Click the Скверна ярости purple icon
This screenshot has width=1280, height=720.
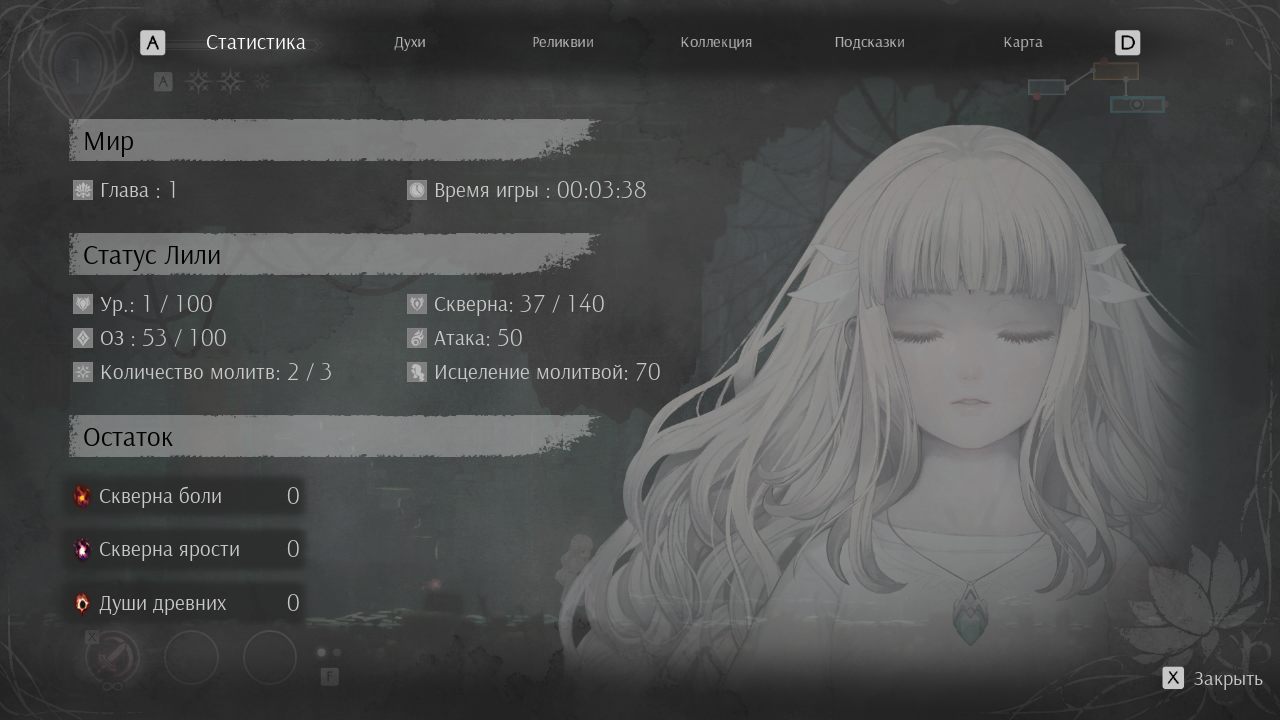coord(82,549)
